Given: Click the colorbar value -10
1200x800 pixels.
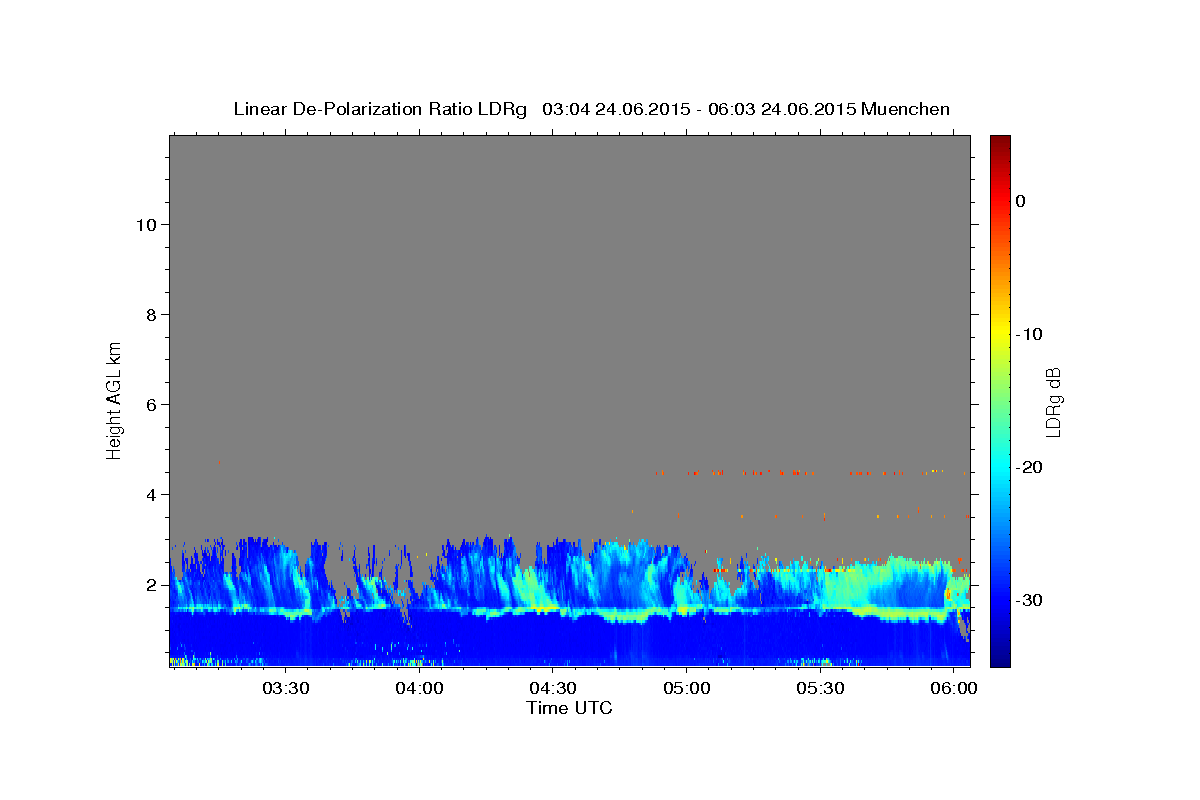Looking at the screenshot, I should [x=1029, y=334].
